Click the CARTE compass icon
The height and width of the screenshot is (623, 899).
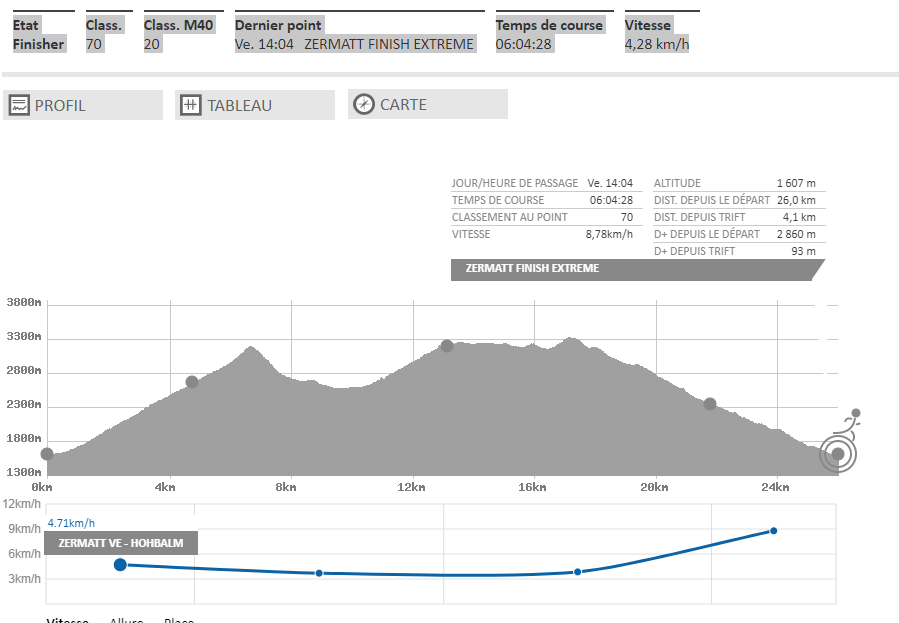tap(364, 104)
